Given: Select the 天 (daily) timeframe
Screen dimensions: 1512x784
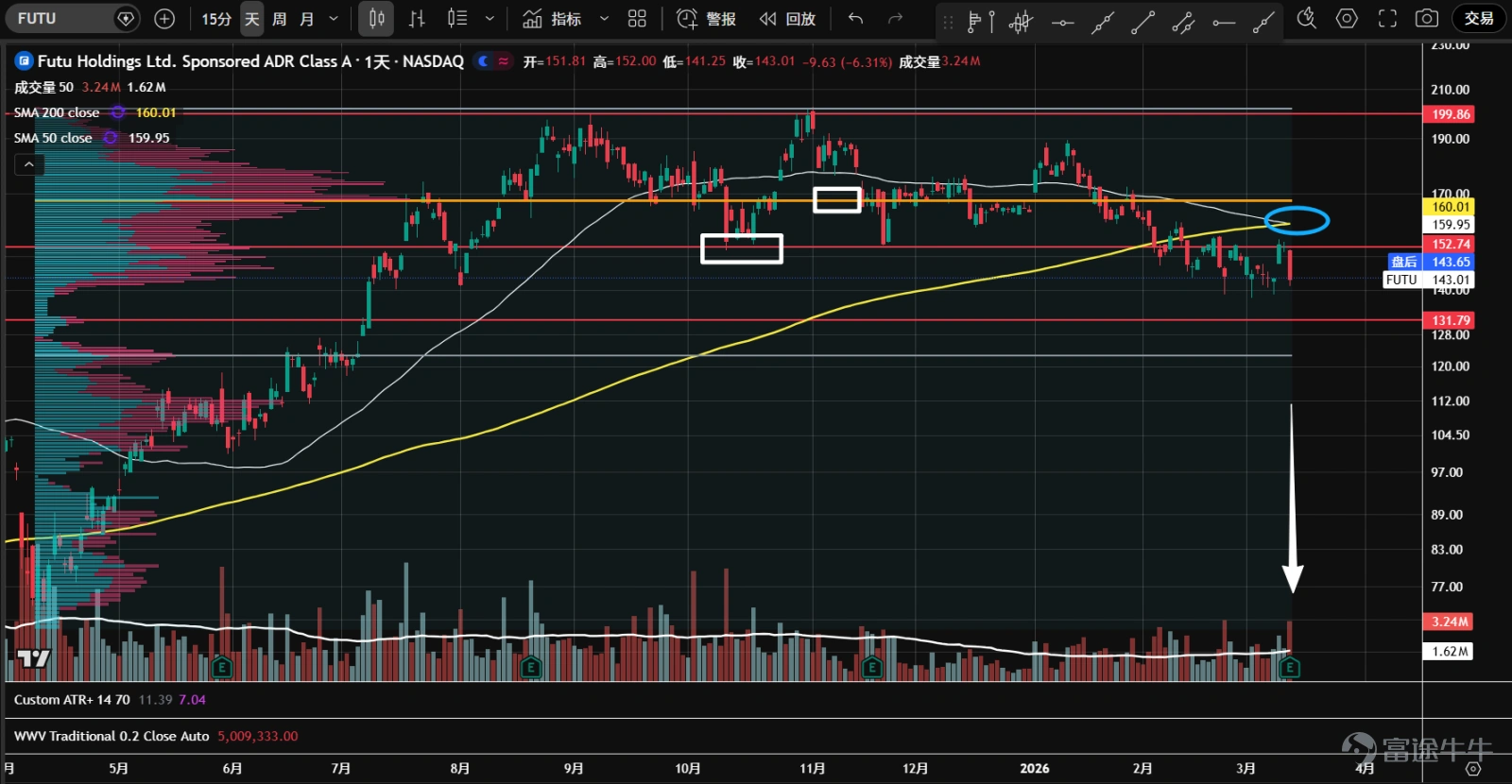Looking at the screenshot, I should tap(252, 19).
